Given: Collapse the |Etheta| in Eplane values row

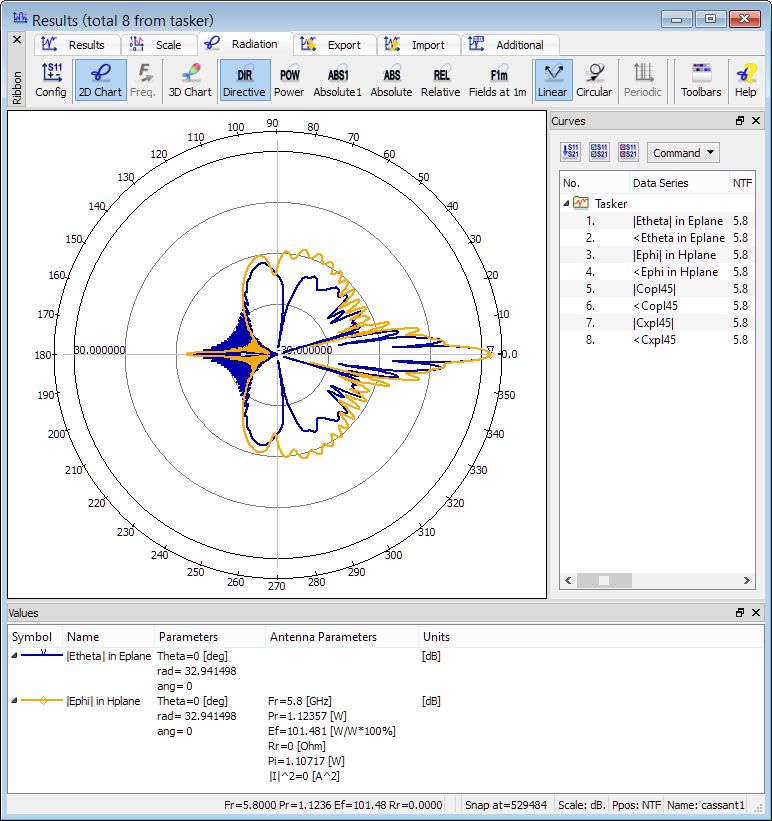Looking at the screenshot, I should [x=14, y=656].
